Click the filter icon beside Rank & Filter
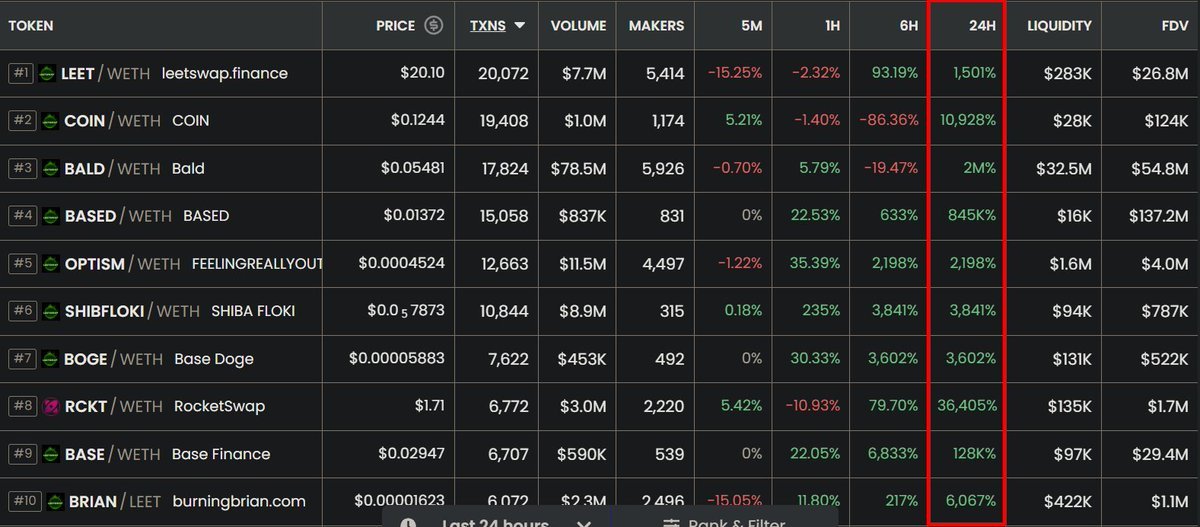The height and width of the screenshot is (527, 1200). click(x=672, y=522)
